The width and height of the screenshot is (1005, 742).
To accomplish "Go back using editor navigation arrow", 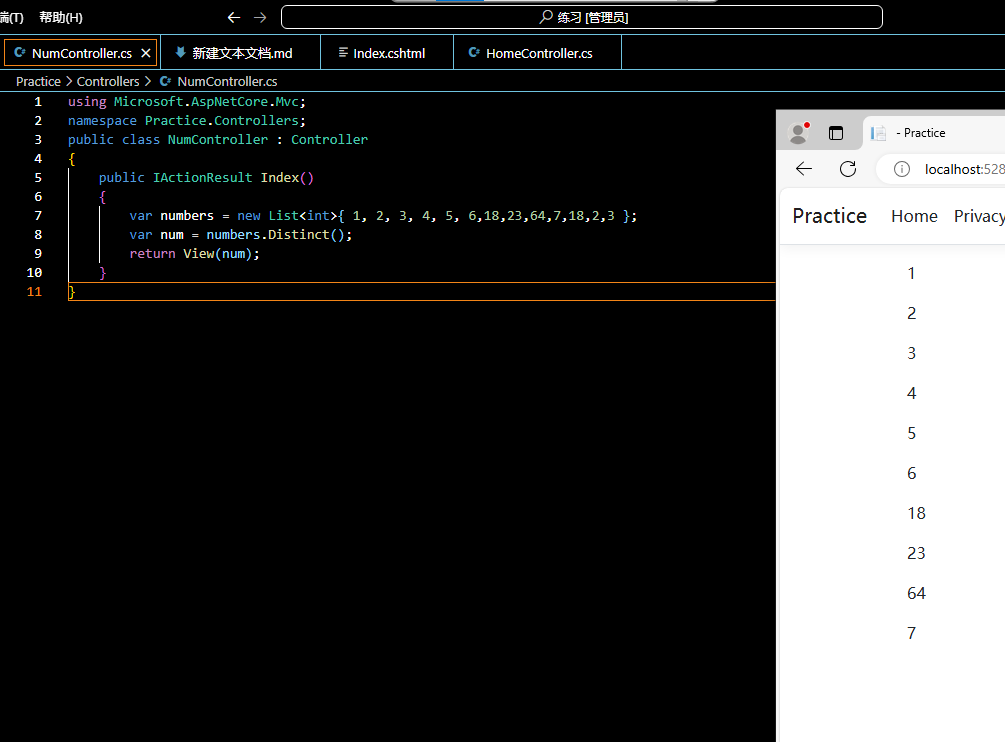I will point(234,17).
